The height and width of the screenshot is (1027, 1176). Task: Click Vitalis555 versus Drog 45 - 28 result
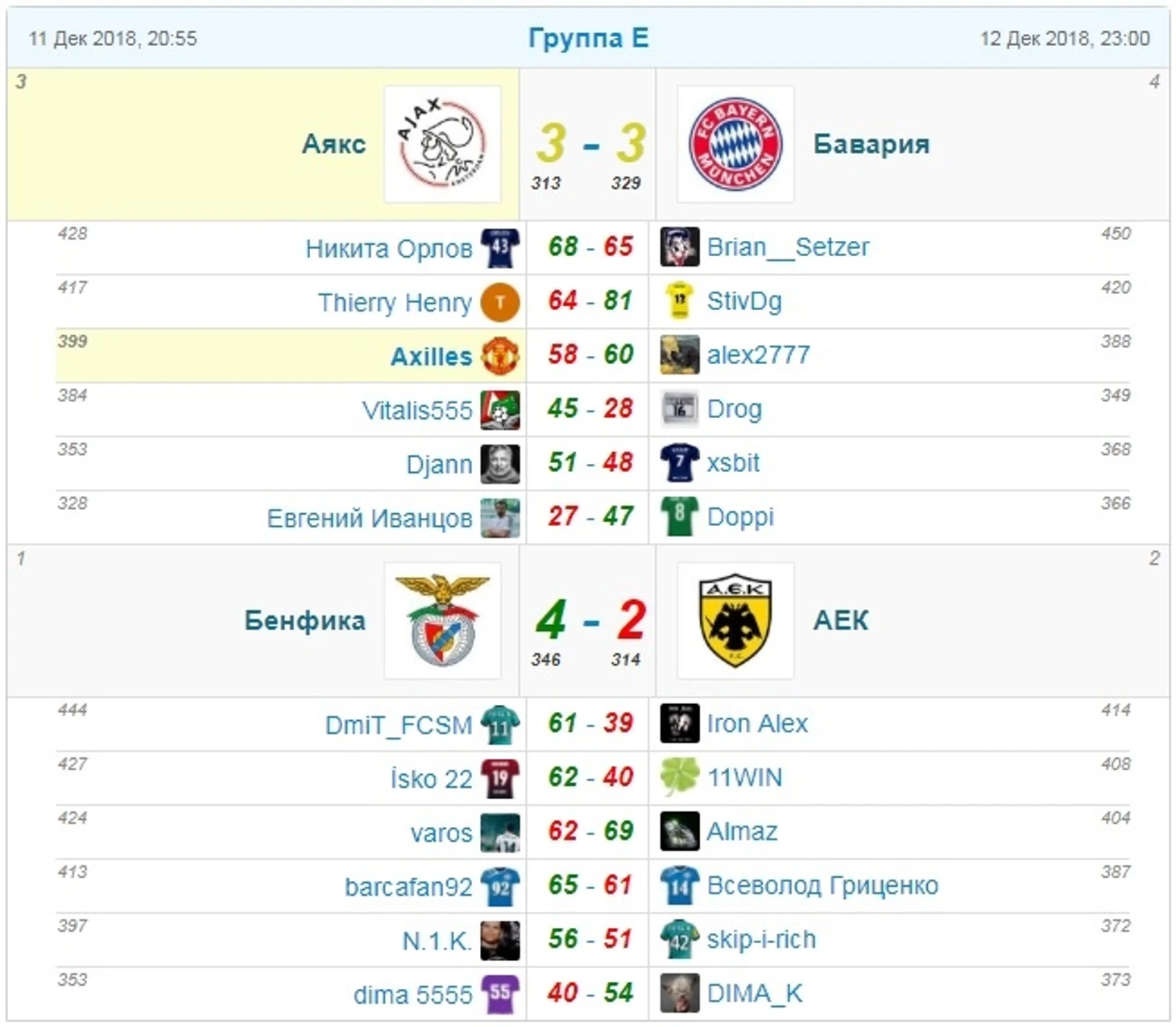click(x=590, y=408)
